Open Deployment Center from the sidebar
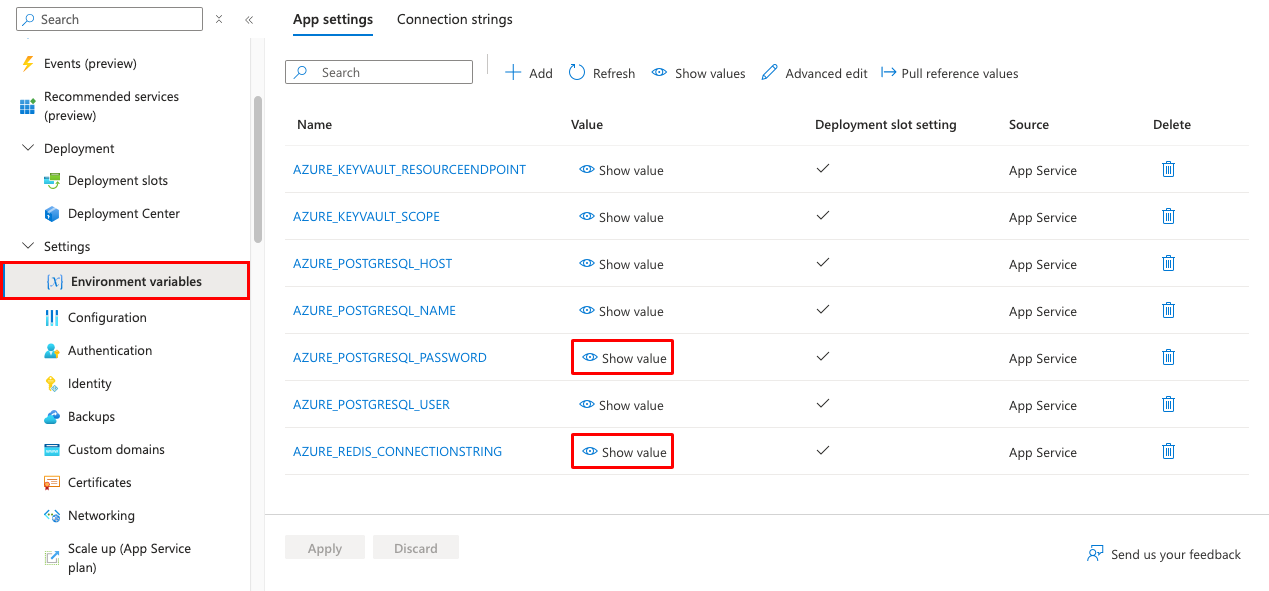This screenshot has width=1269, height=591. pos(122,213)
